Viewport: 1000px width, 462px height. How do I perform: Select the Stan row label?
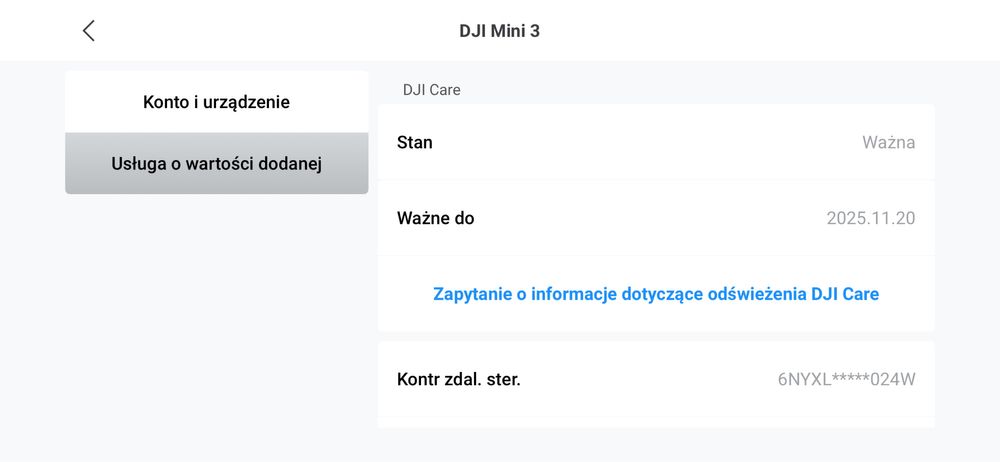(415, 142)
